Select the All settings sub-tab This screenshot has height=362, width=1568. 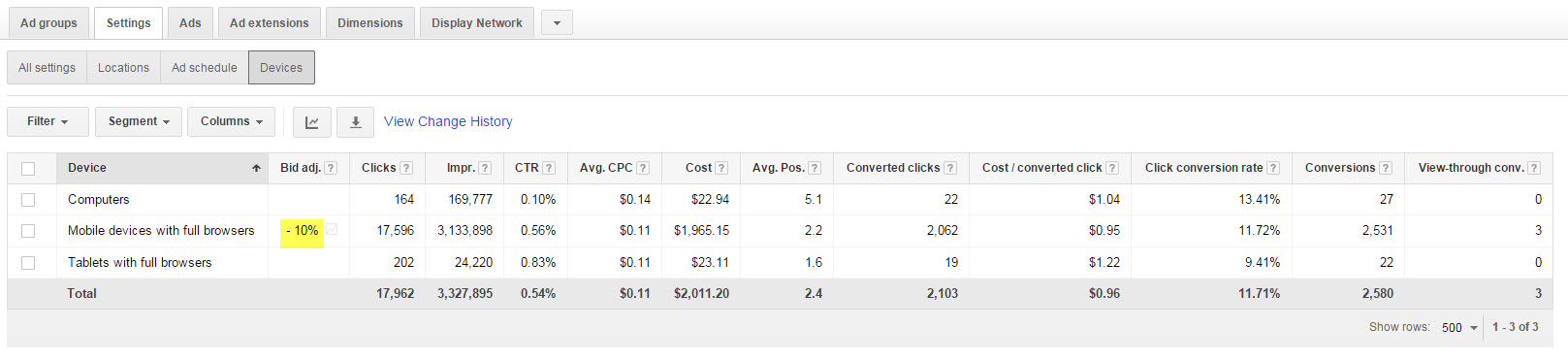(47, 68)
